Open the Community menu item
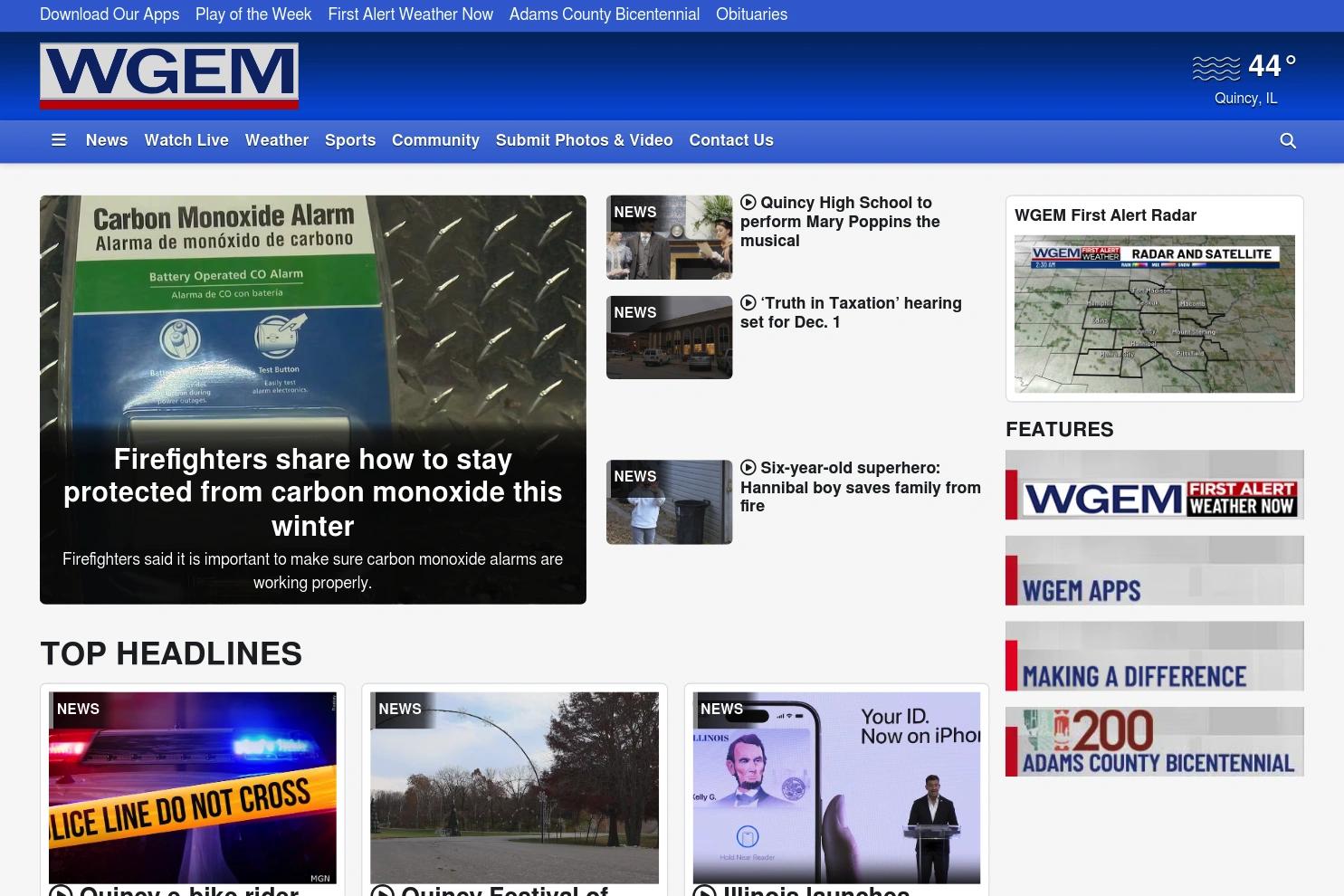1344x896 pixels. pyautogui.click(x=435, y=140)
